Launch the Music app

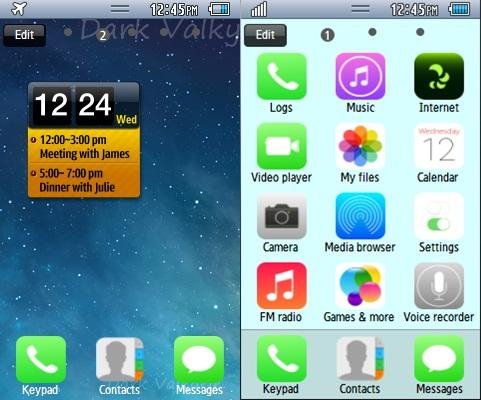click(x=360, y=76)
